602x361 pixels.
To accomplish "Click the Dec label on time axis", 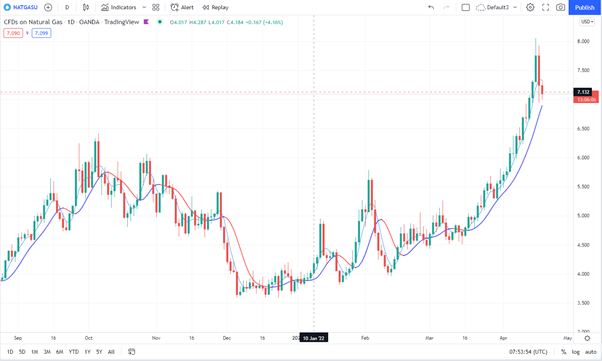I will (227, 338).
